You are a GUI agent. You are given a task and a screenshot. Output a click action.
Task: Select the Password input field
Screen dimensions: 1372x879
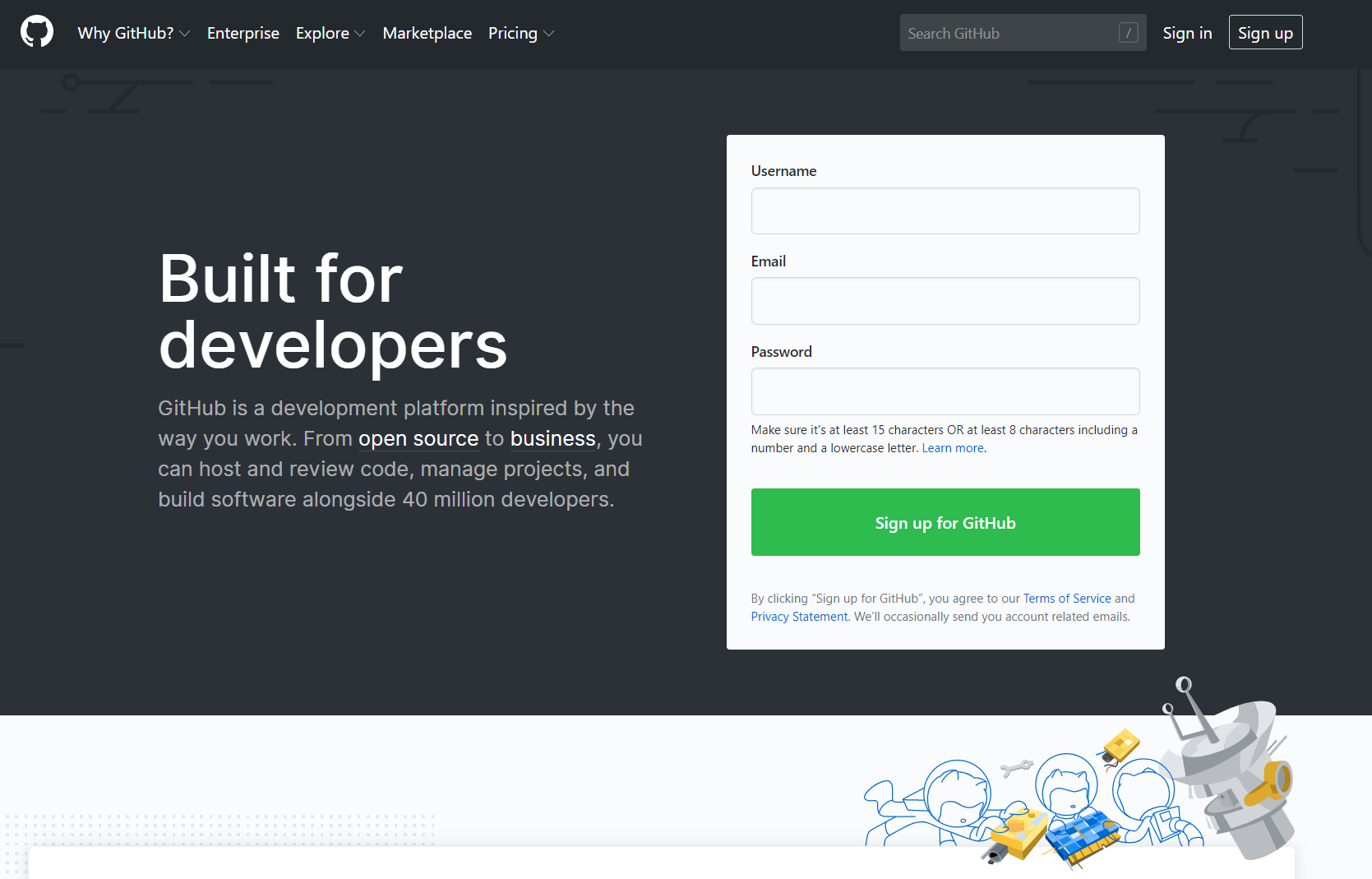tap(945, 391)
